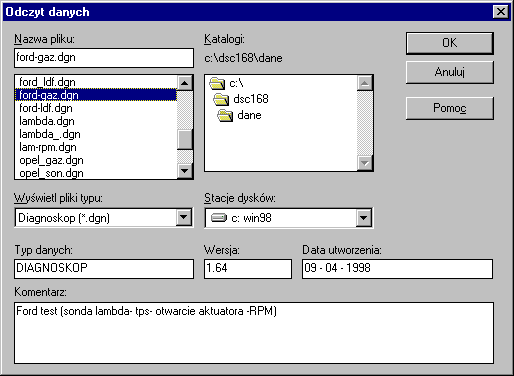This screenshot has width=514, height=376.
Task: Click inside the Komentarz text area
Action: pos(254,333)
